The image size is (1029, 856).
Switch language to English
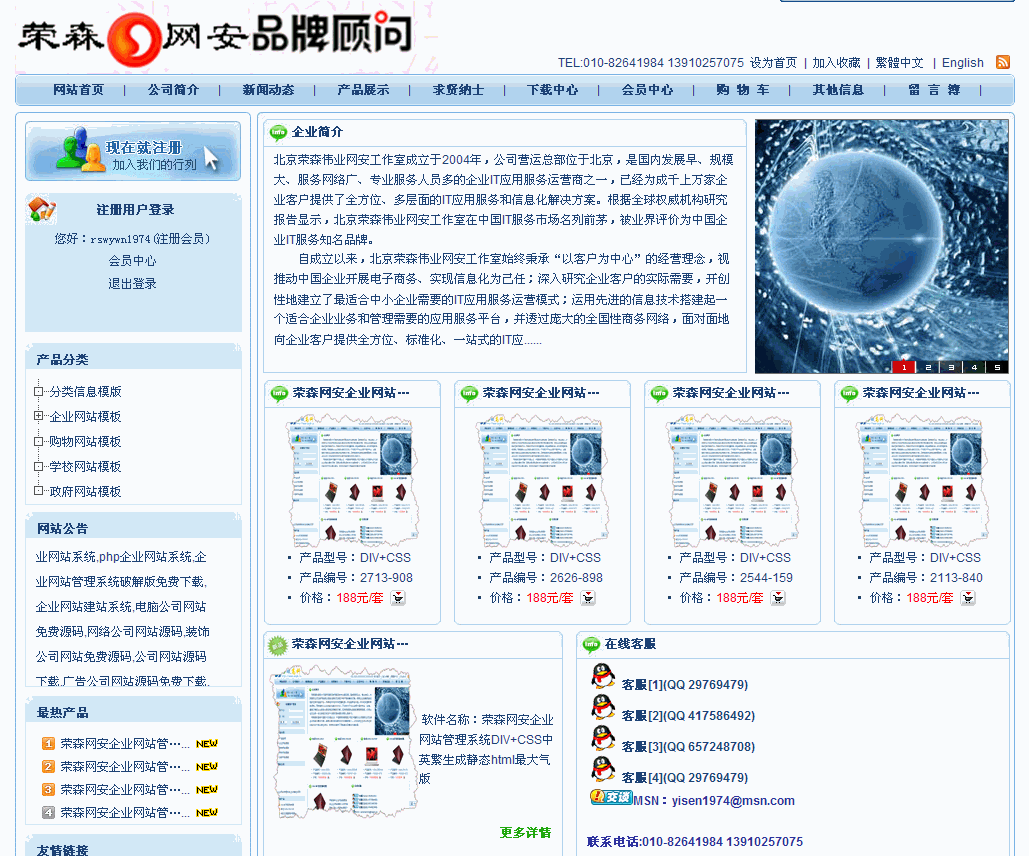coord(962,63)
